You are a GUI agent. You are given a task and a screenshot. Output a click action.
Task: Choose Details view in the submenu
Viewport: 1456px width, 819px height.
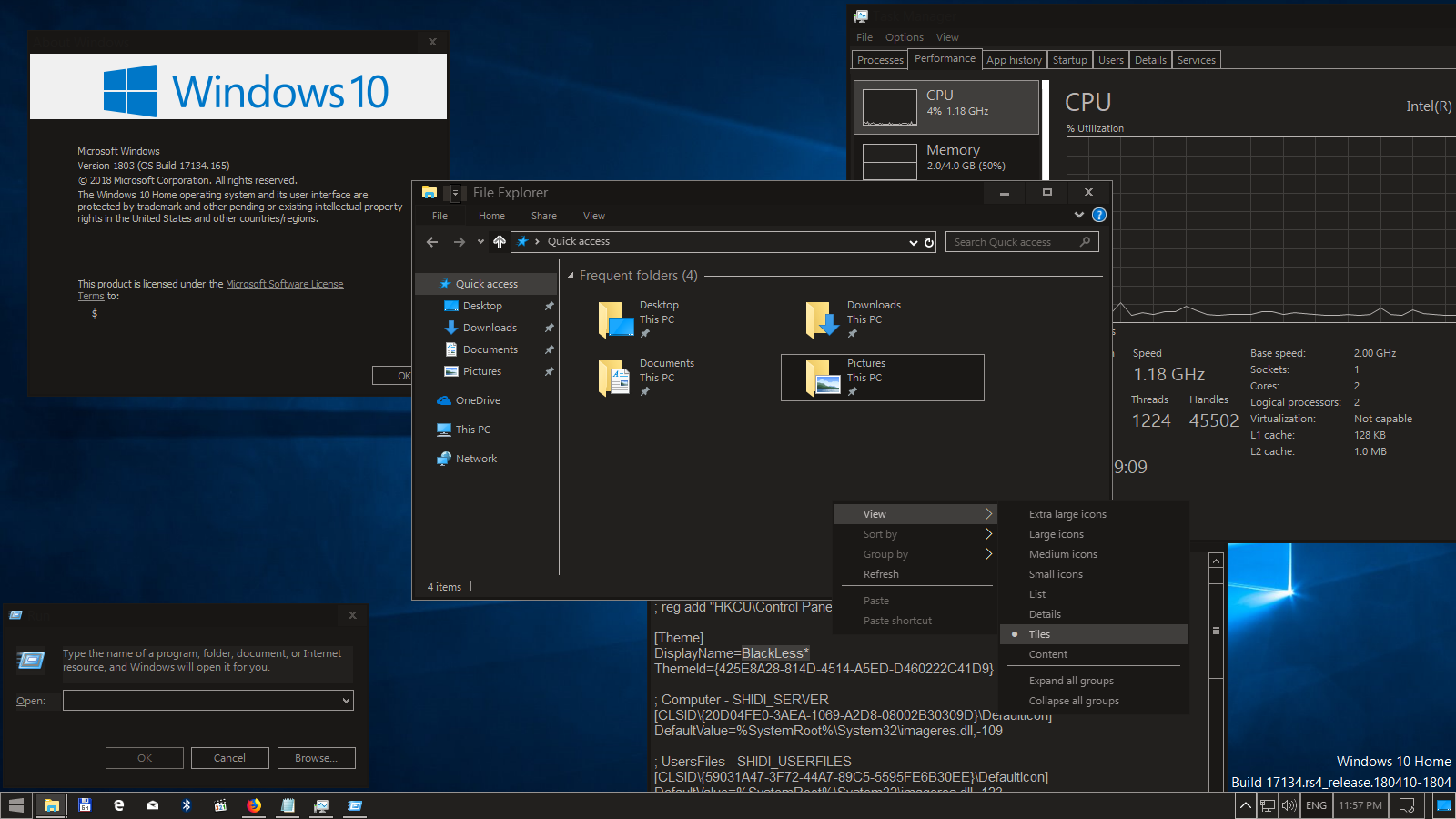click(1045, 614)
